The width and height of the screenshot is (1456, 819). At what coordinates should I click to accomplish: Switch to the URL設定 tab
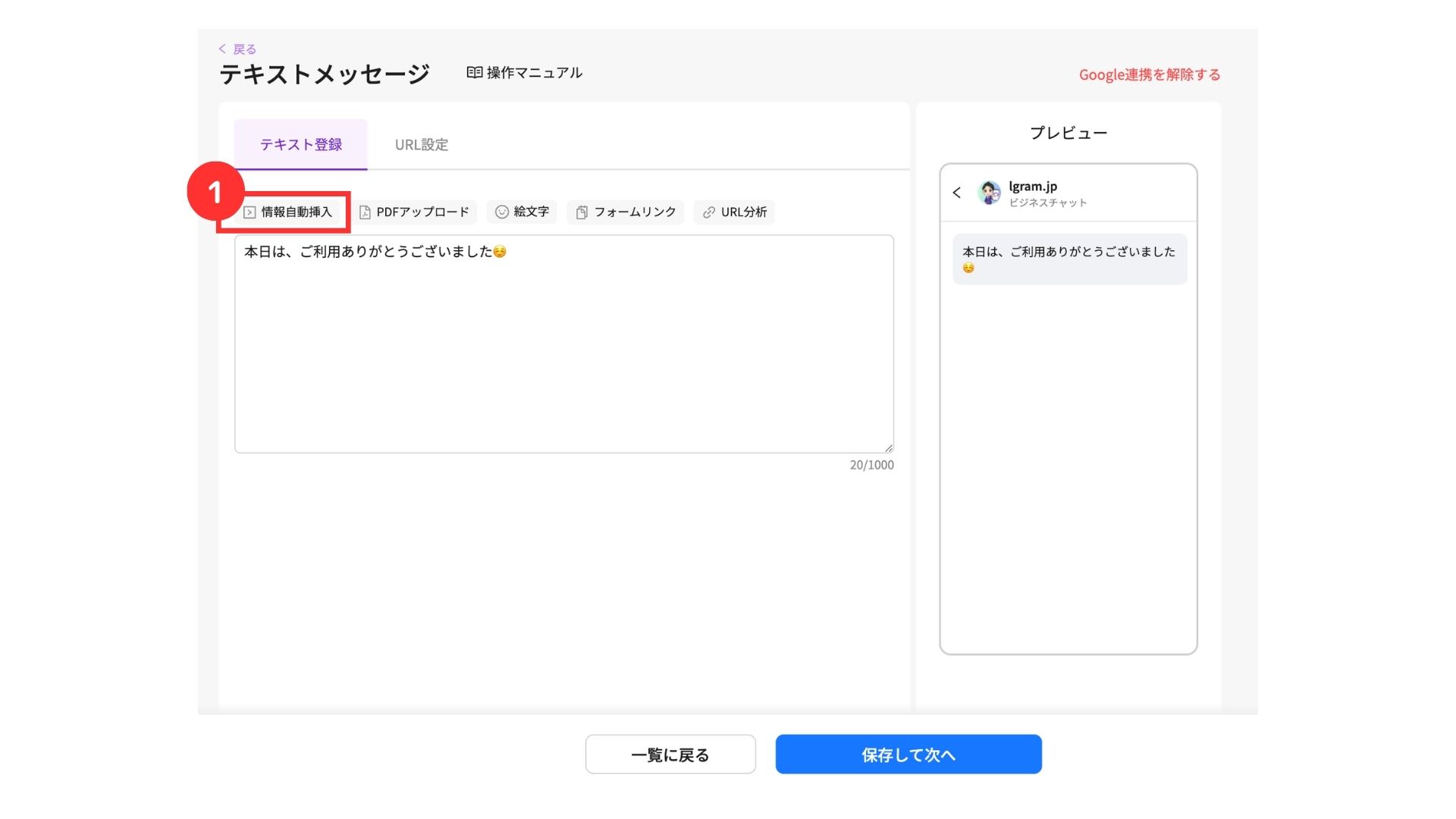click(x=421, y=145)
